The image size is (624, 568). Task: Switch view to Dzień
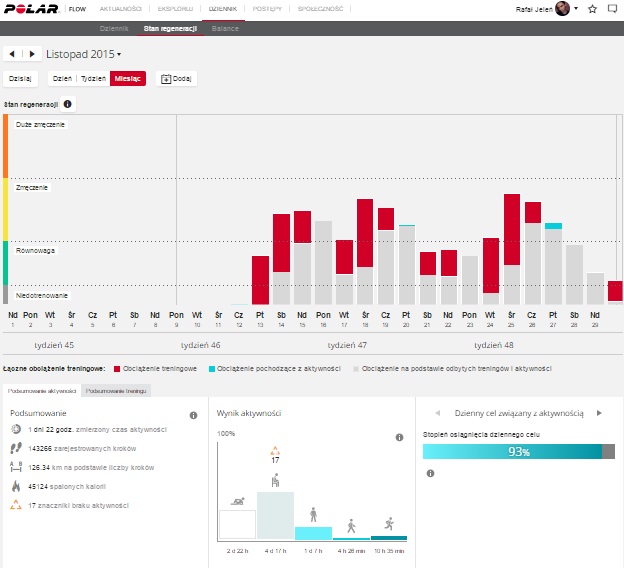click(x=62, y=78)
